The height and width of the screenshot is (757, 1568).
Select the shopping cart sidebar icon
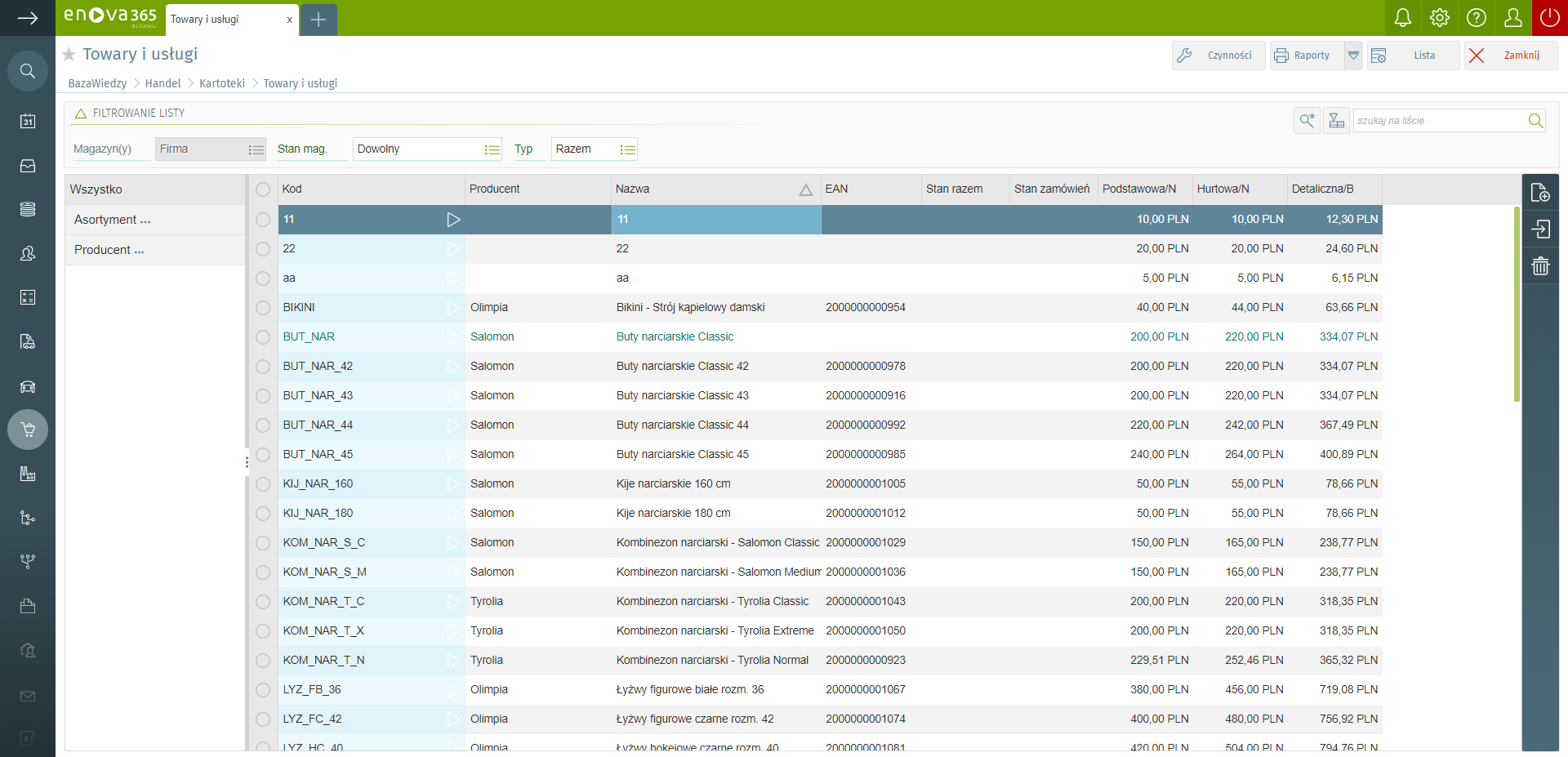click(28, 430)
